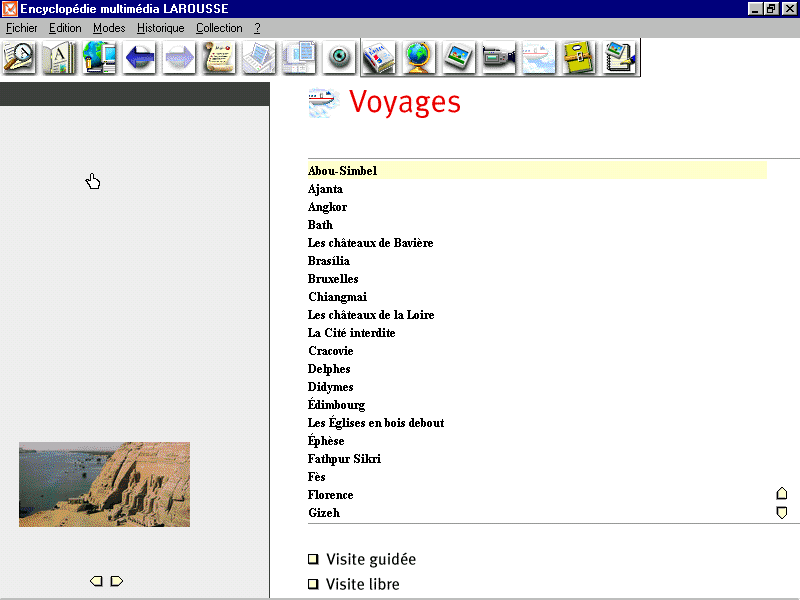800x600 pixels.
Task: Open the Collection menu
Action: 219,28
